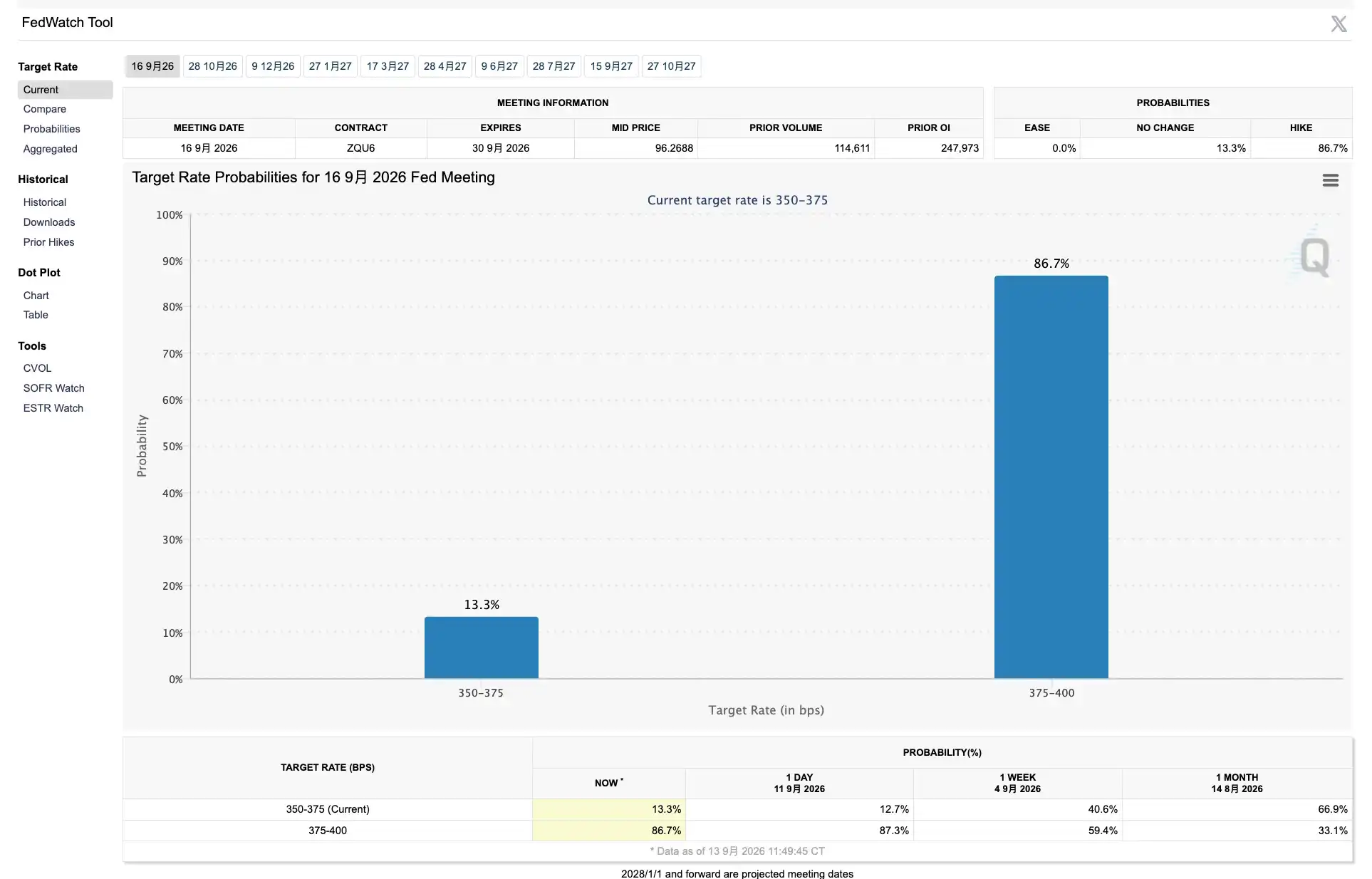Open the Downloads section
This screenshot has height=879, width=1372.
(x=49, y=222)
